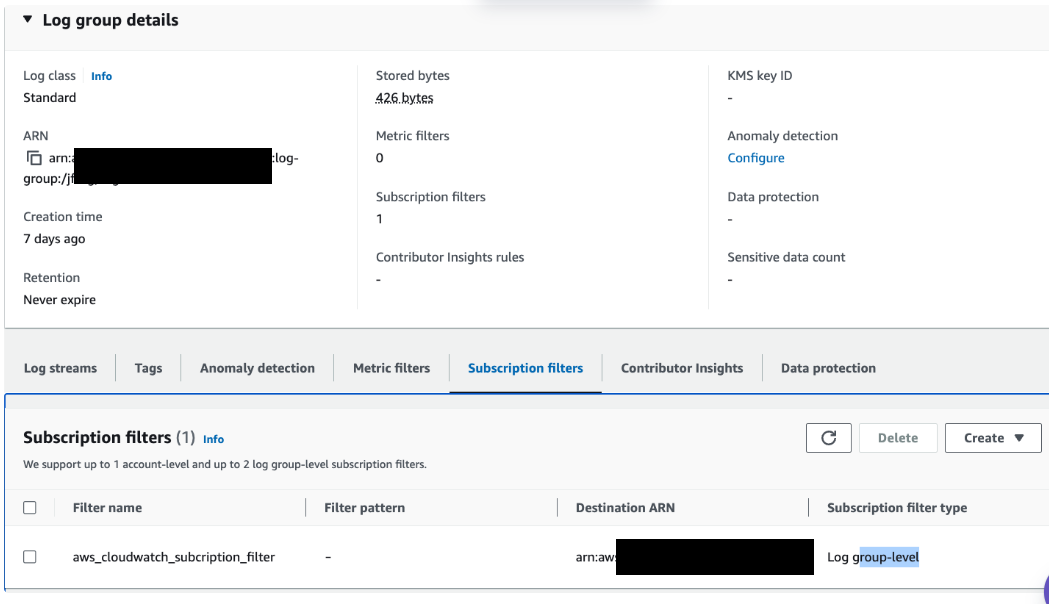Open the Metric filters tab

point(391,367)
